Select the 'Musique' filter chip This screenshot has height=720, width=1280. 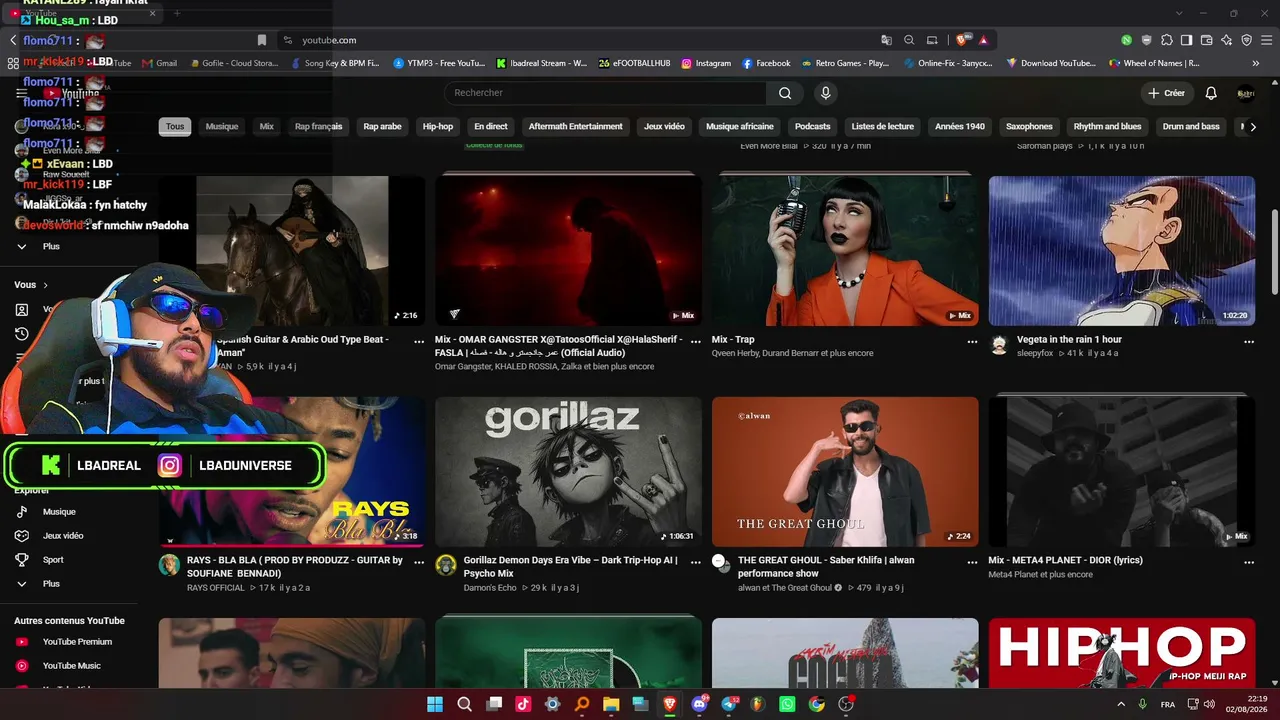click(x=222, y=127)
